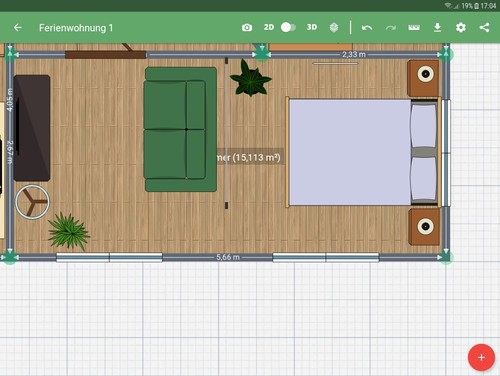
Task: Click the Ferienwohnung 1 project title
Action: 76,28
